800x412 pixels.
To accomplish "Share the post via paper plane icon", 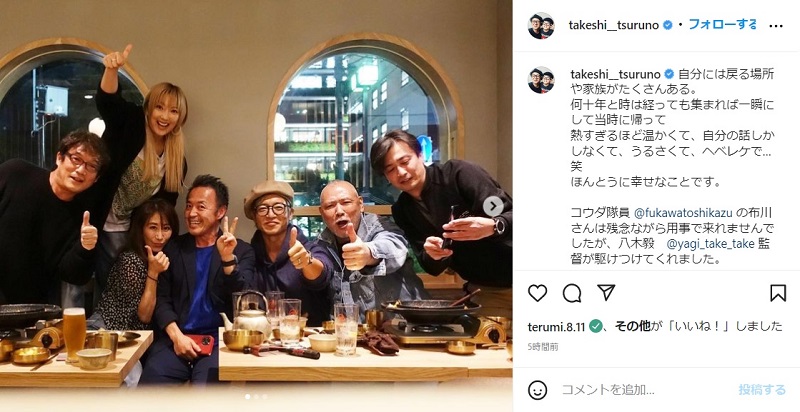I will pyautogui.click(x=606, y=293).
